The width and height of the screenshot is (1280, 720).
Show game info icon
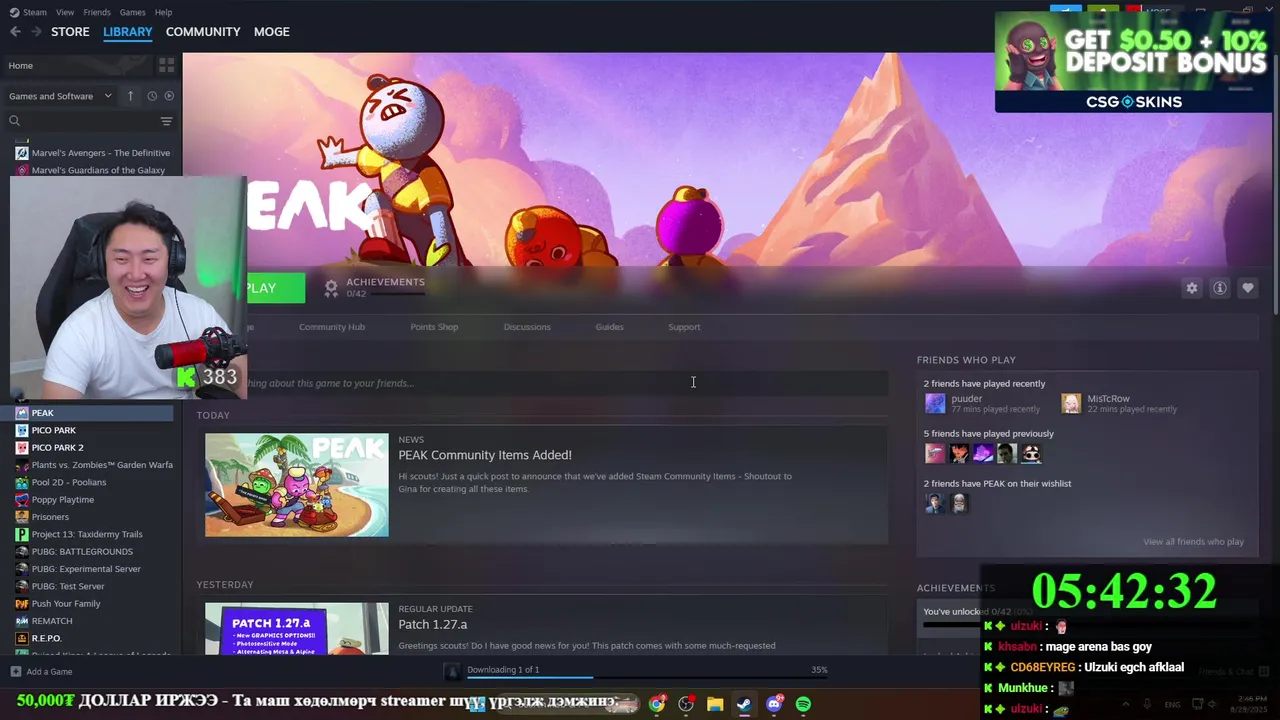click(1220, 288)
